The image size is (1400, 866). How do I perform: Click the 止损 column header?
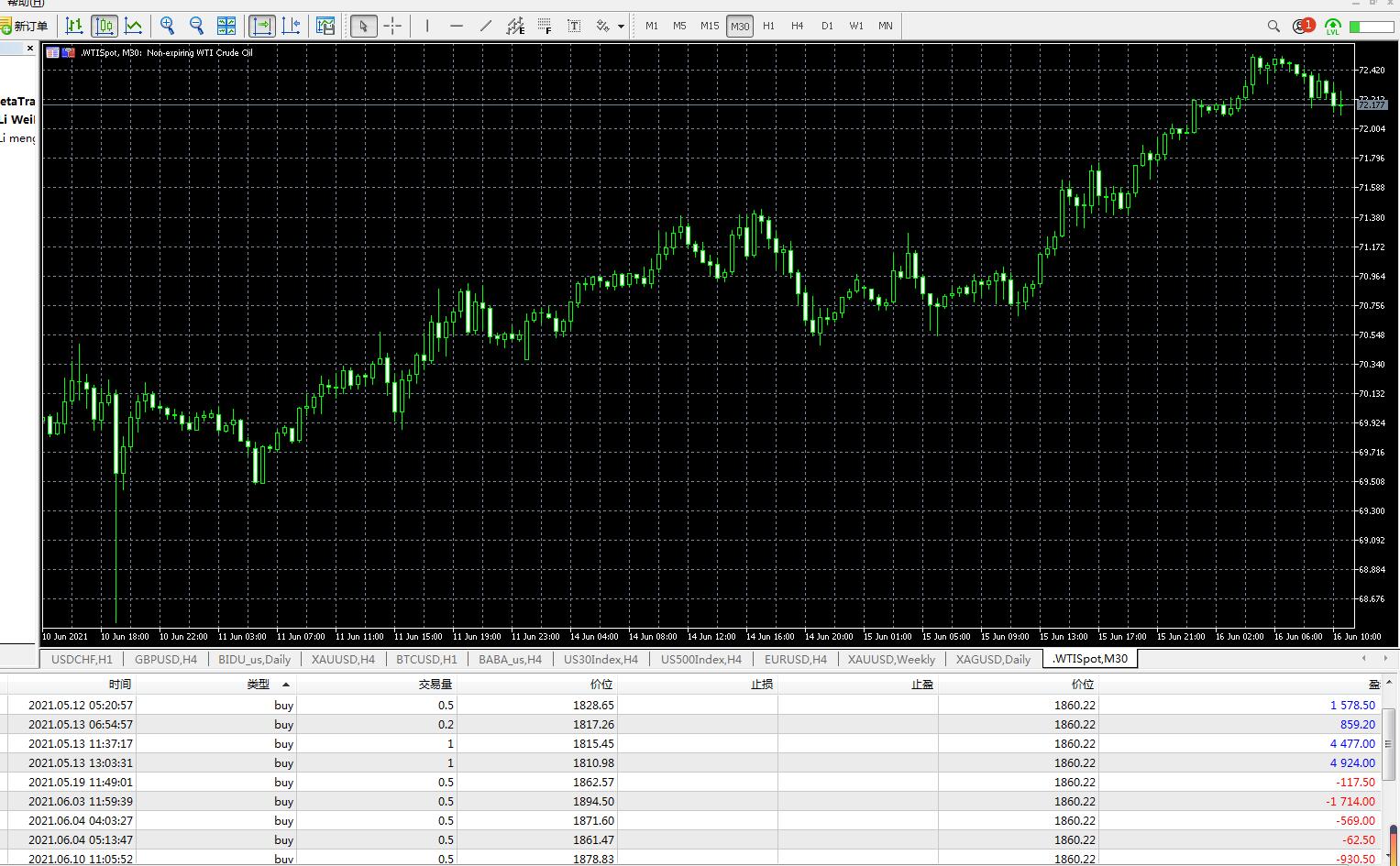[762, 685]
